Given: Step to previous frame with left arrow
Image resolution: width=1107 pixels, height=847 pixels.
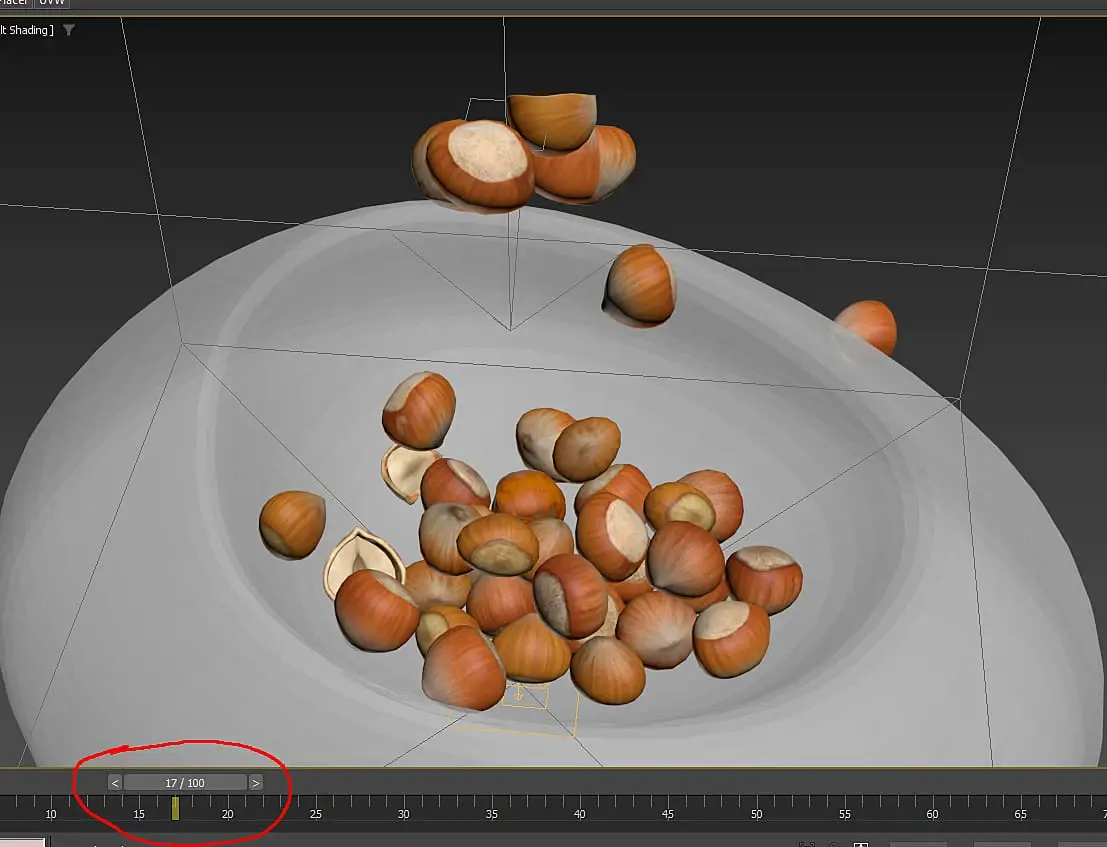Looking at the screenshot, I should click(115, 783).
